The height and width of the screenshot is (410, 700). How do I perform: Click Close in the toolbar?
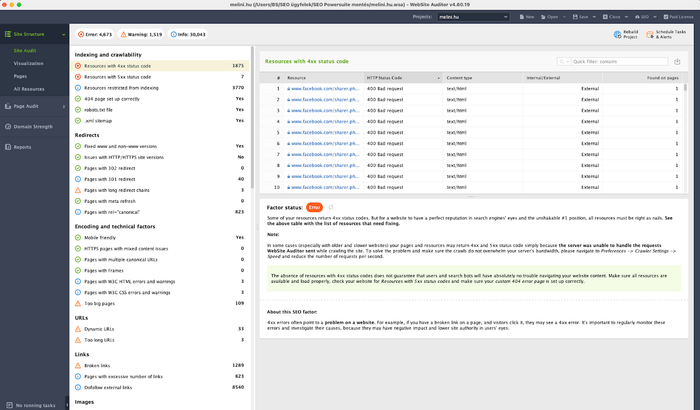click(x=612, y=17)
